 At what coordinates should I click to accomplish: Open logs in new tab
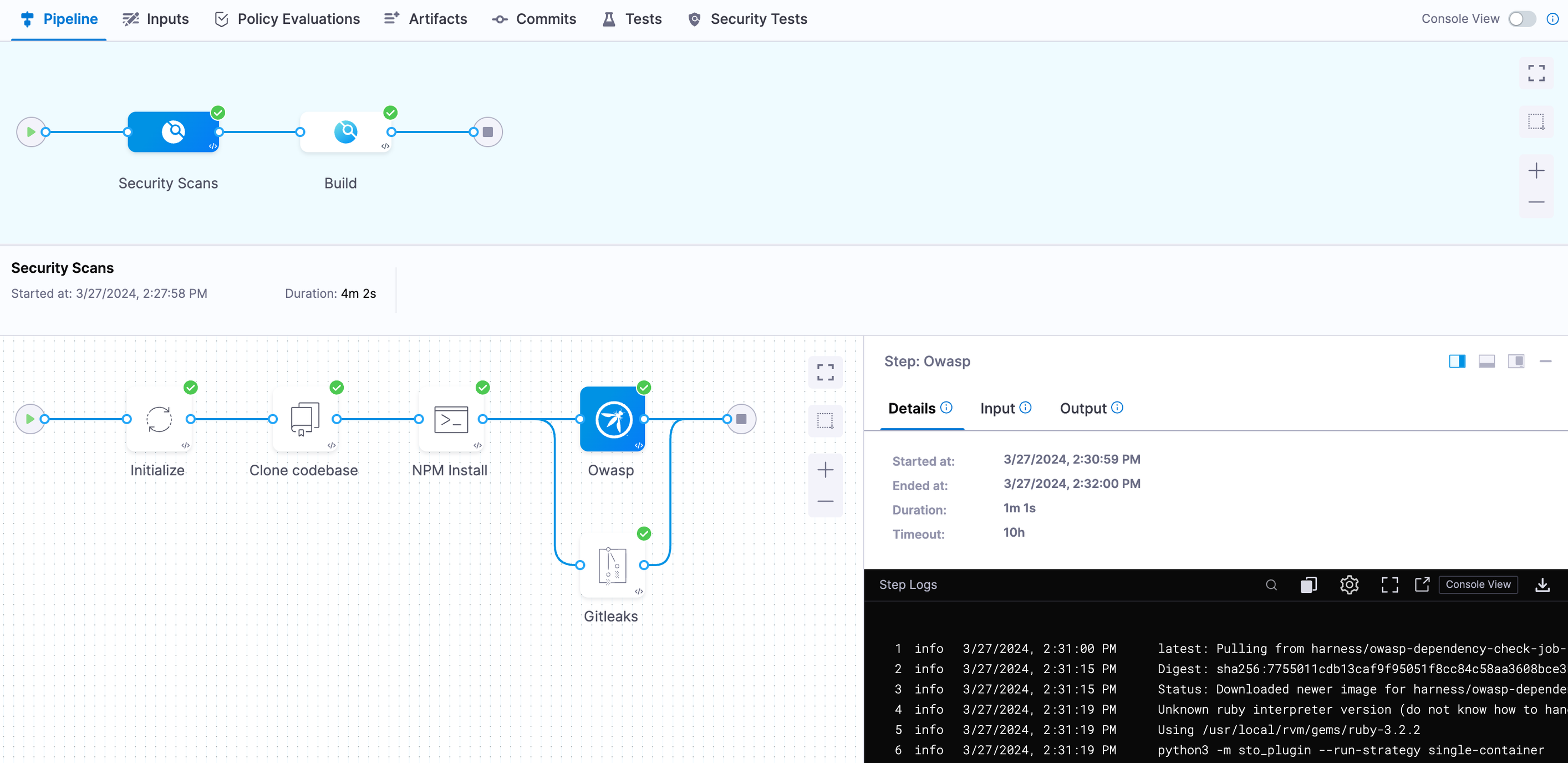pos(1422,584)
